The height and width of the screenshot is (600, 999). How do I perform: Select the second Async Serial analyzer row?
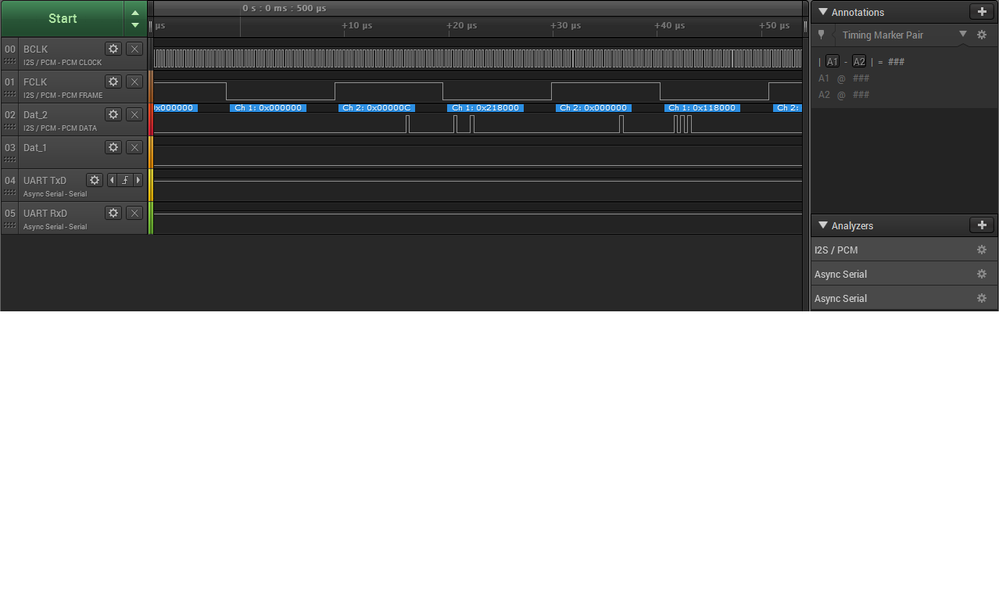point(904,298)
